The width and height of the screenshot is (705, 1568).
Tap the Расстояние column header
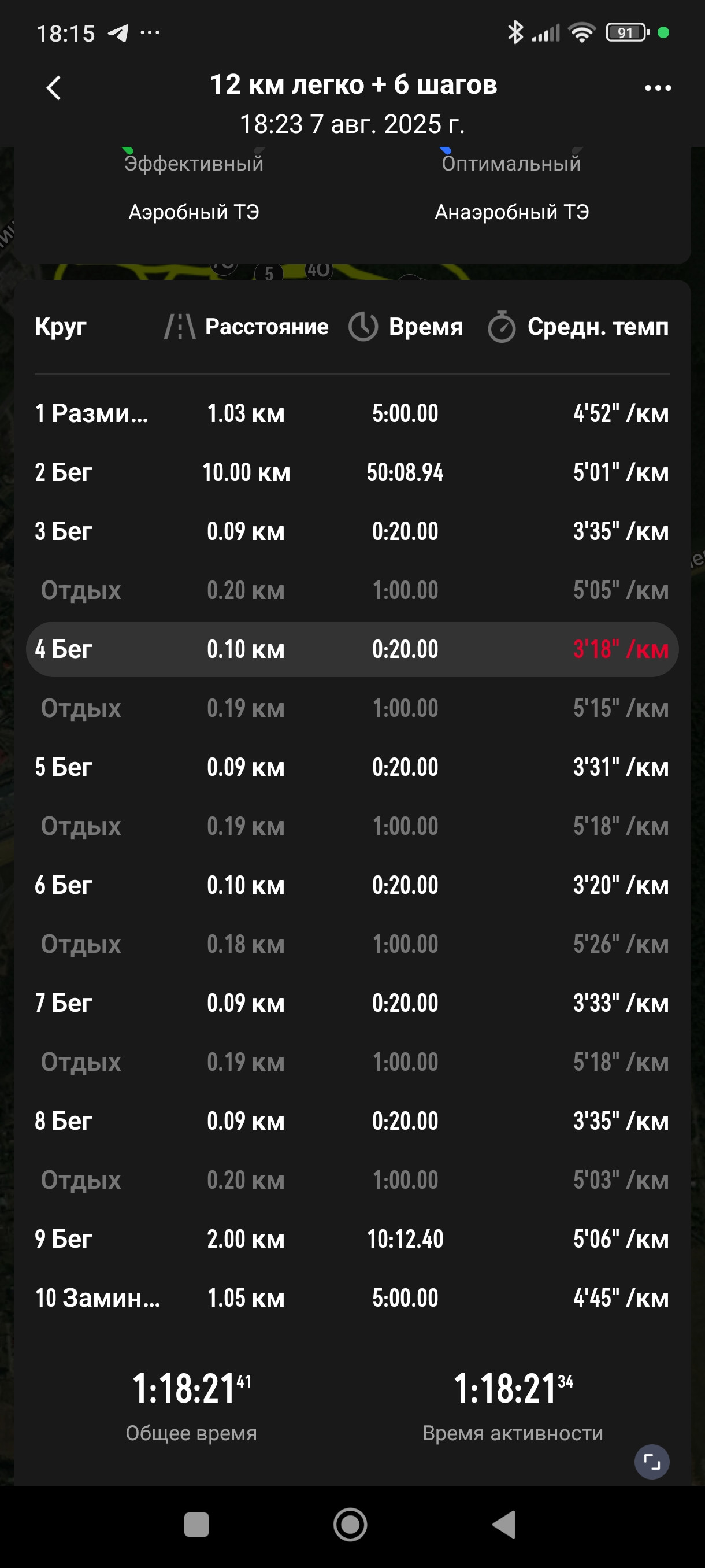266,327
